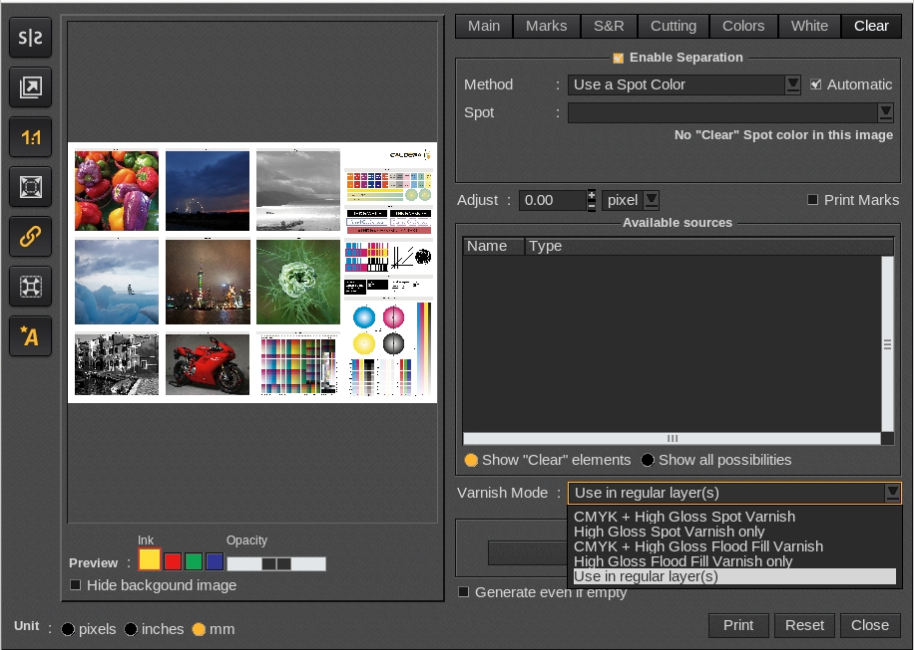Screen dimensions: 914x650
Task: Open the image preview tool
Action: [30, 88]
